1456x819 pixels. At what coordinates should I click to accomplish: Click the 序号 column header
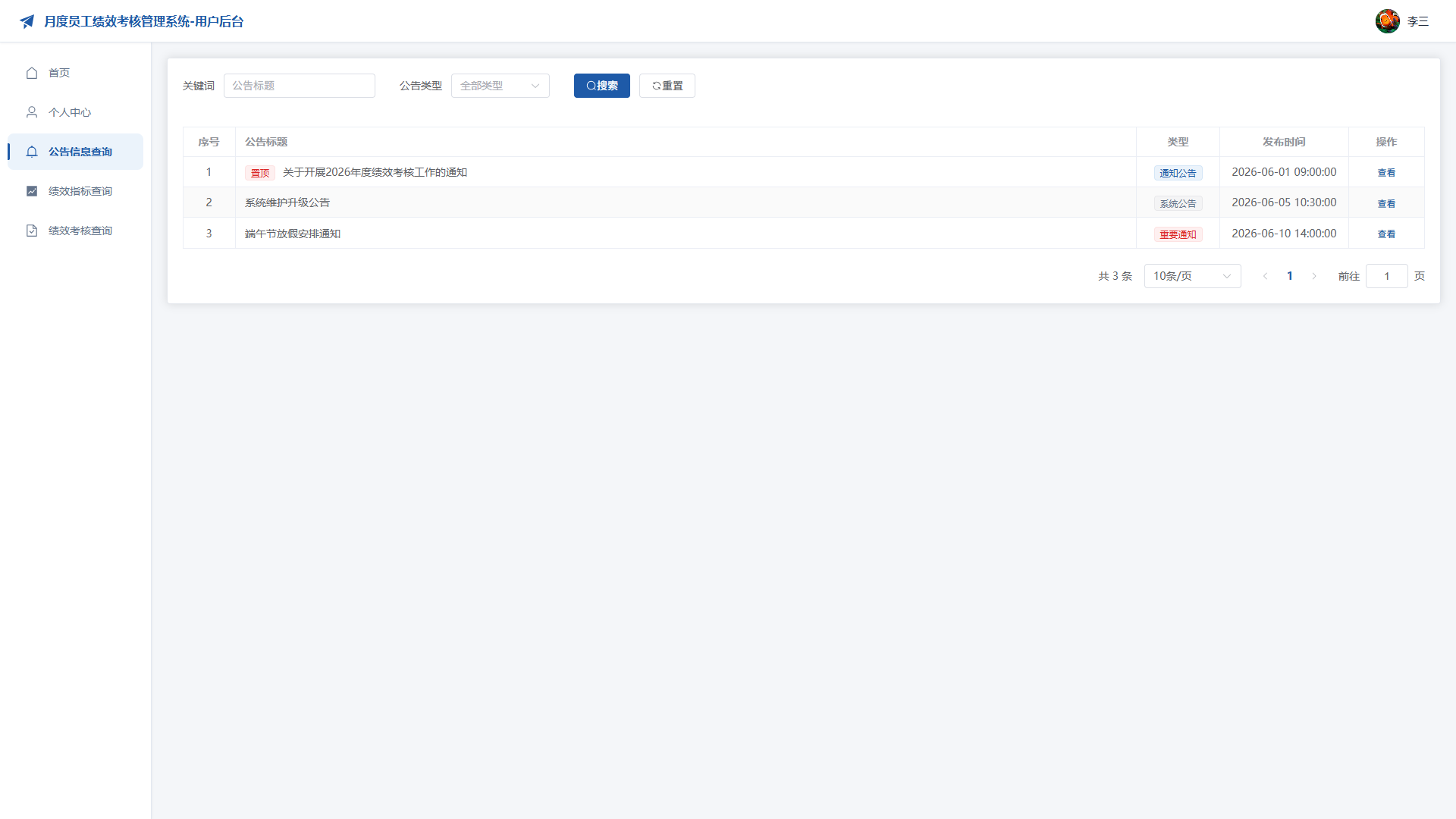209,142
